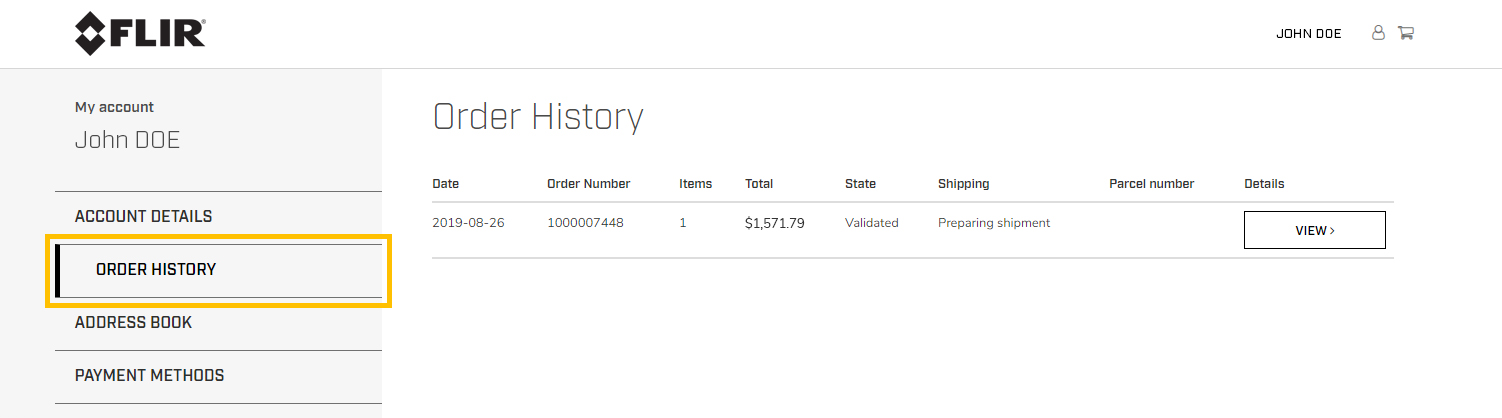
Task: Open the shopping cart icon
Action: coord(1405,33)
